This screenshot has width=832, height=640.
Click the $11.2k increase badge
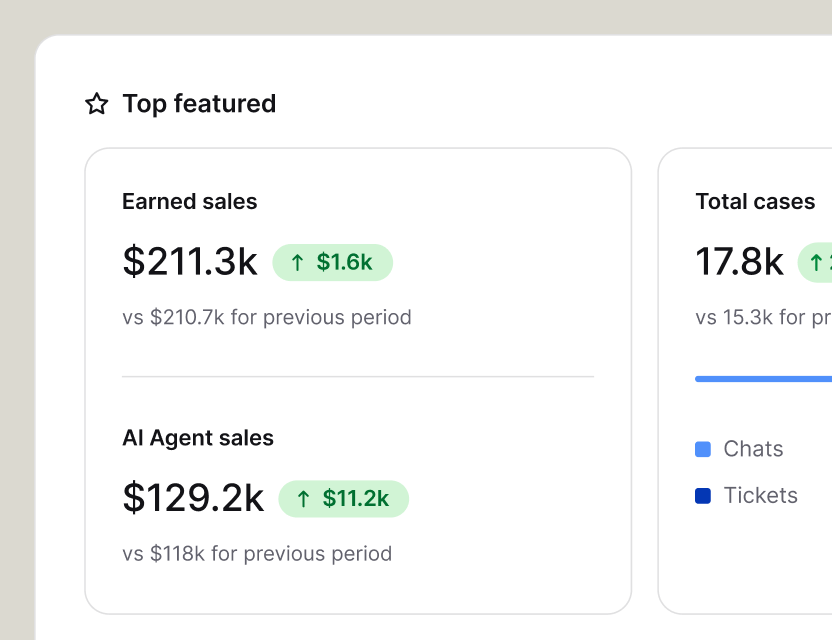[x=344, y=499]
